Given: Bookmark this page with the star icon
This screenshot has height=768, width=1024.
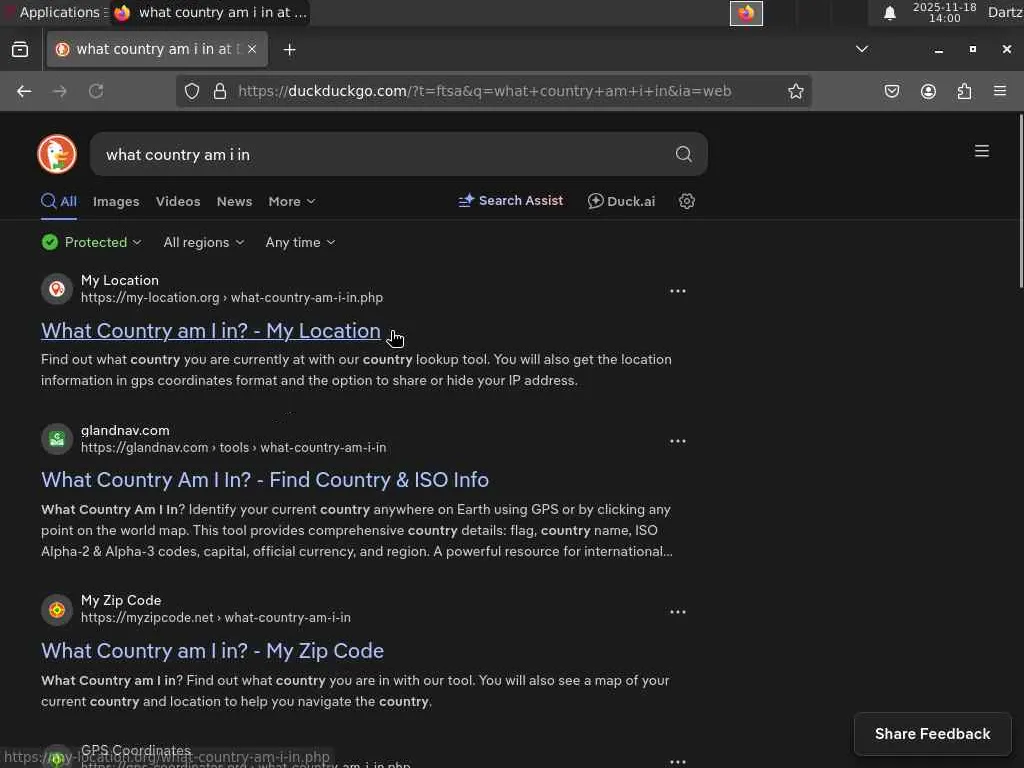Looking at the screenshot, I should [796, 91].
